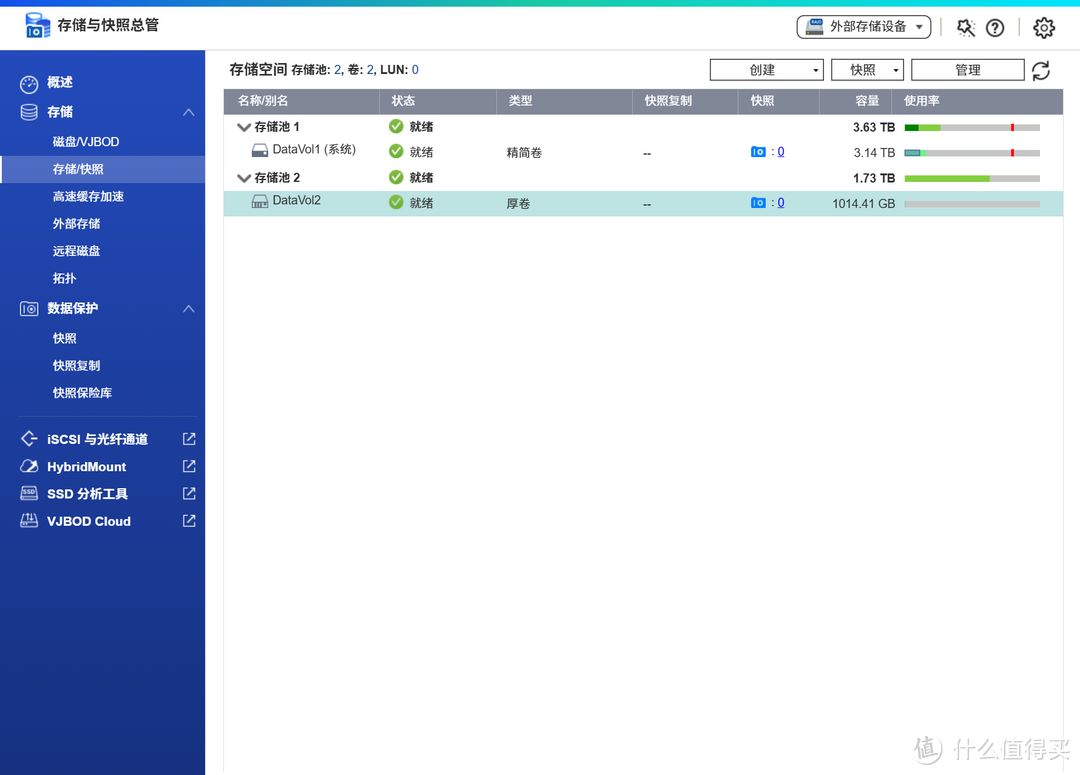The width and height of the screenshot is (1080, 775).
Task: Switch to the 快照保险库 section
Action: pyautogui.click(x=84, y=392)
